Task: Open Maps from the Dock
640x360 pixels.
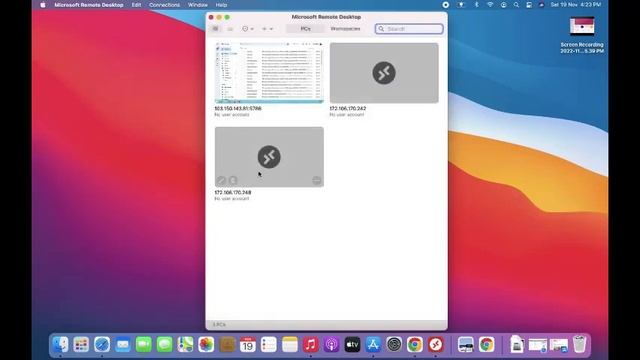Action: click(185, 344)
